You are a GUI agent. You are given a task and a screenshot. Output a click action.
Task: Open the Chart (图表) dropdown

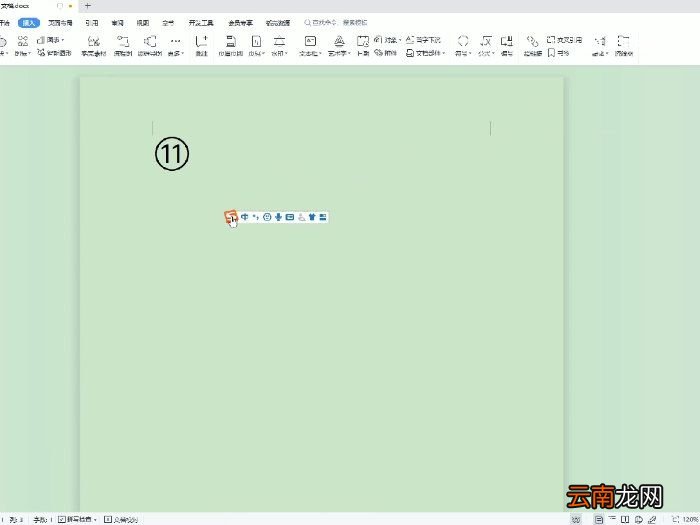[x=50, y=40]
